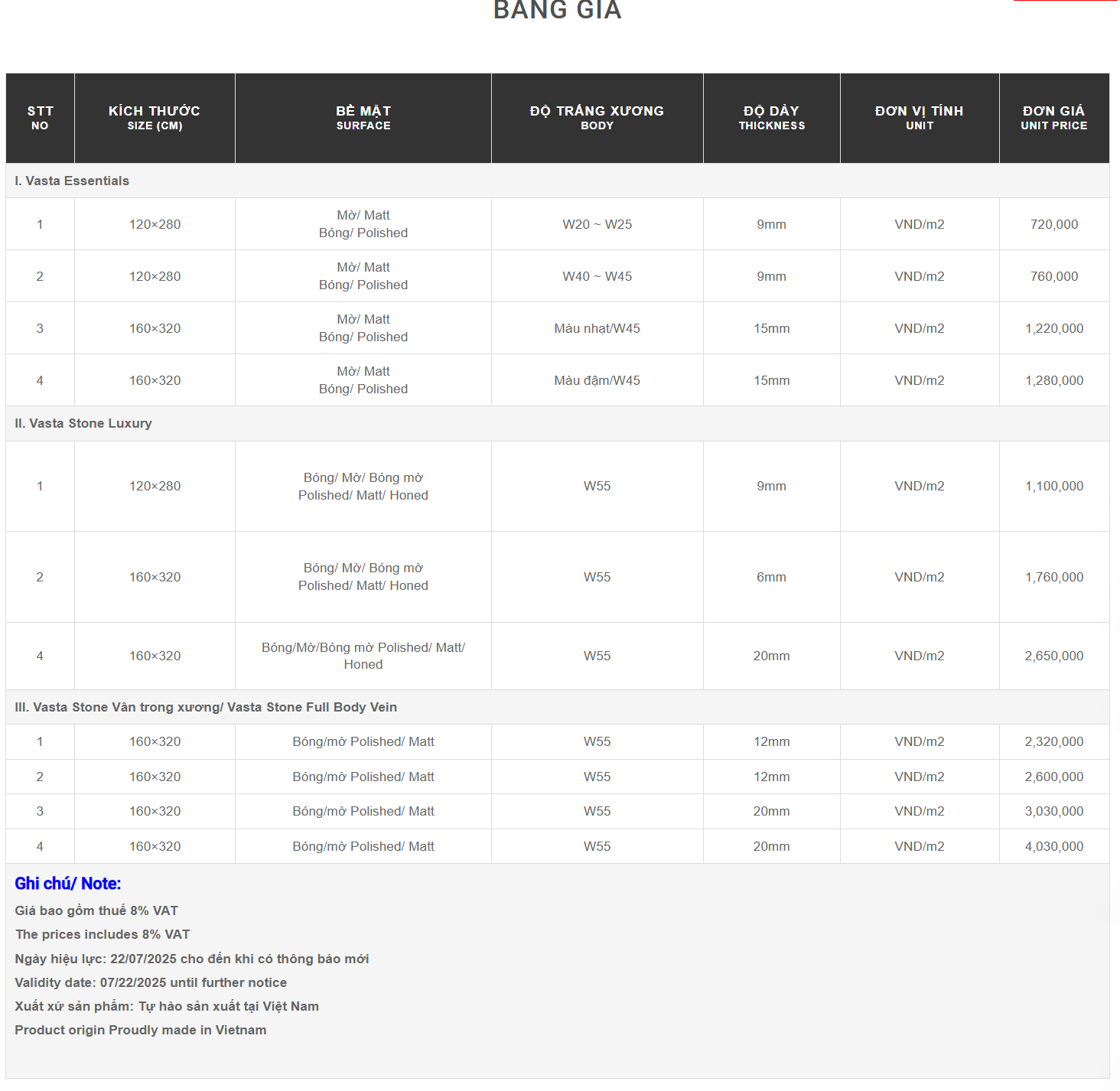Select the I. Vasta Essentials section row
The image size is (1120, 1091).
pos(72,181)
